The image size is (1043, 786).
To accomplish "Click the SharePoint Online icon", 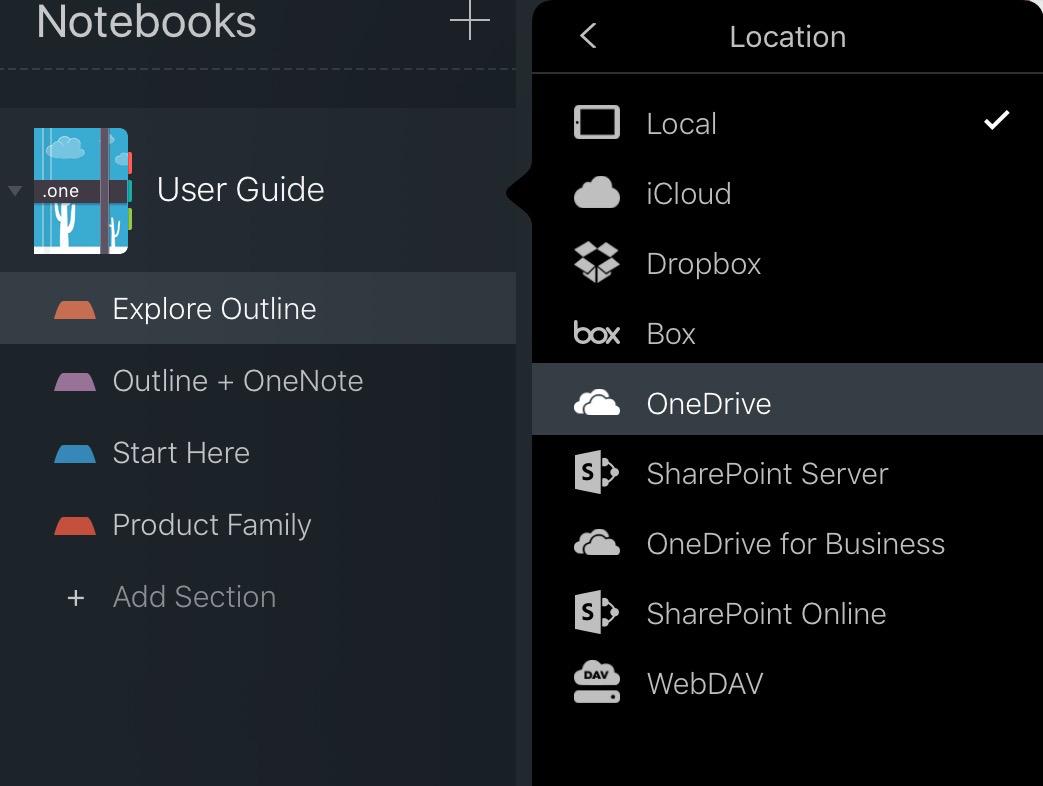I will point(597,612).
